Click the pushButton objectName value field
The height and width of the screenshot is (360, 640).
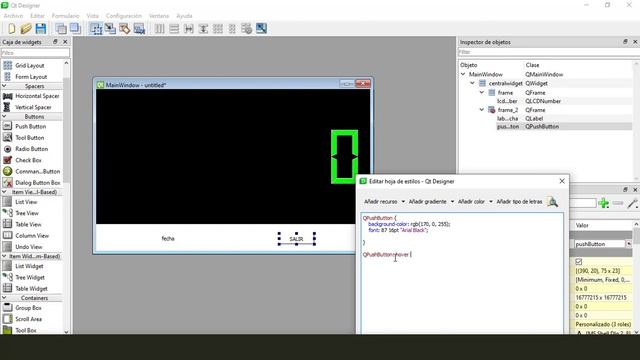point(599,244)
